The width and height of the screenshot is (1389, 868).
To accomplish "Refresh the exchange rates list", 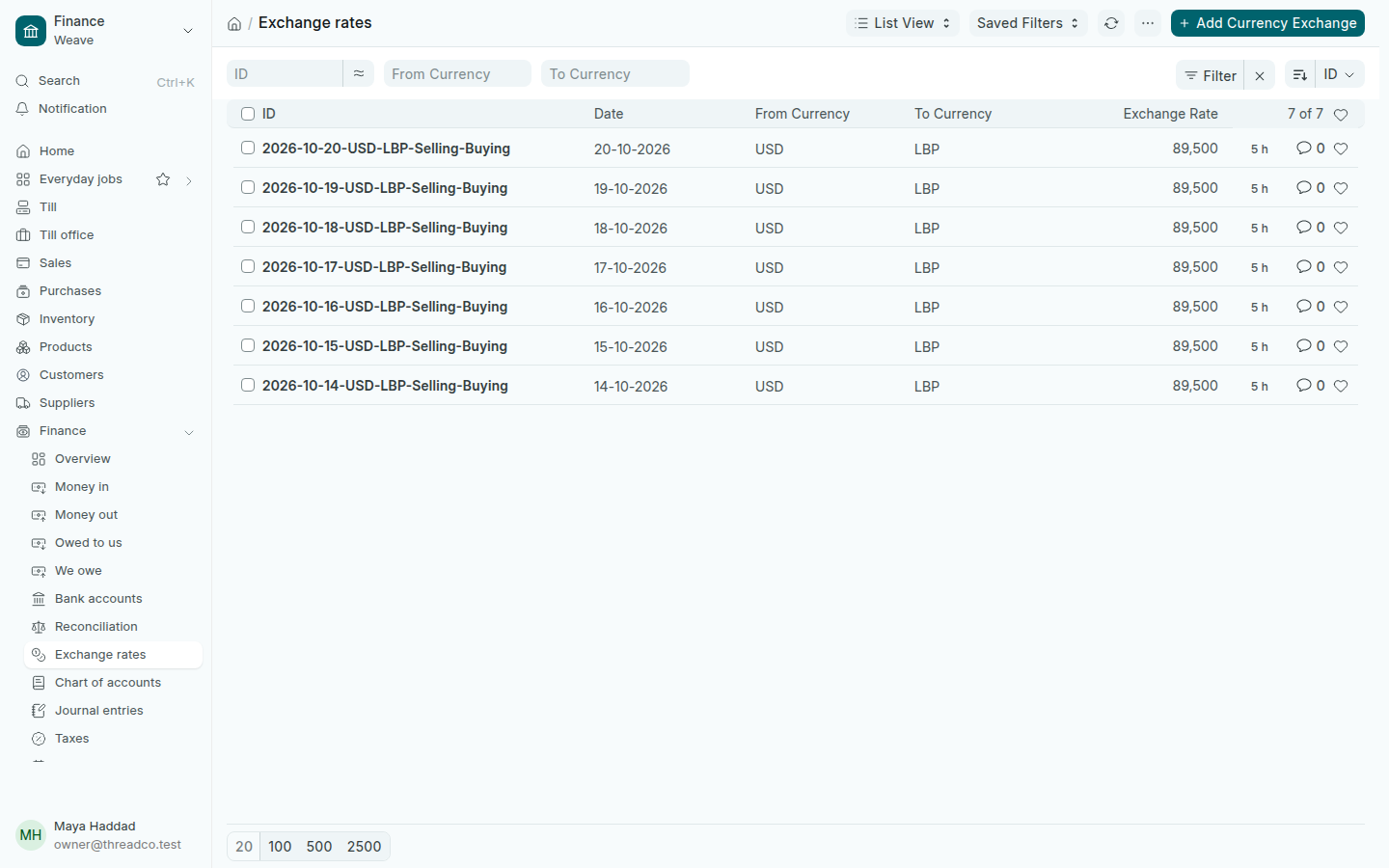I will 1111,23.
